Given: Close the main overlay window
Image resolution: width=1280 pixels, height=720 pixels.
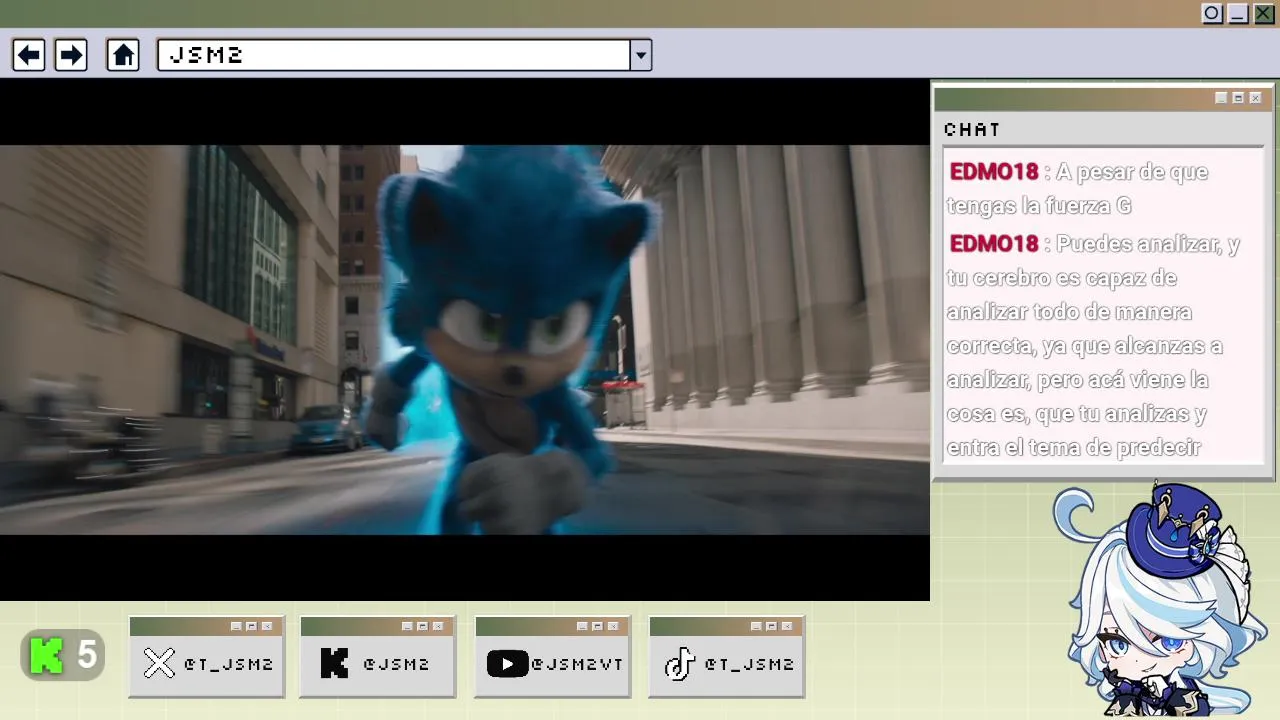Looking at the screenshot, I should click(x=1264, y=13).
